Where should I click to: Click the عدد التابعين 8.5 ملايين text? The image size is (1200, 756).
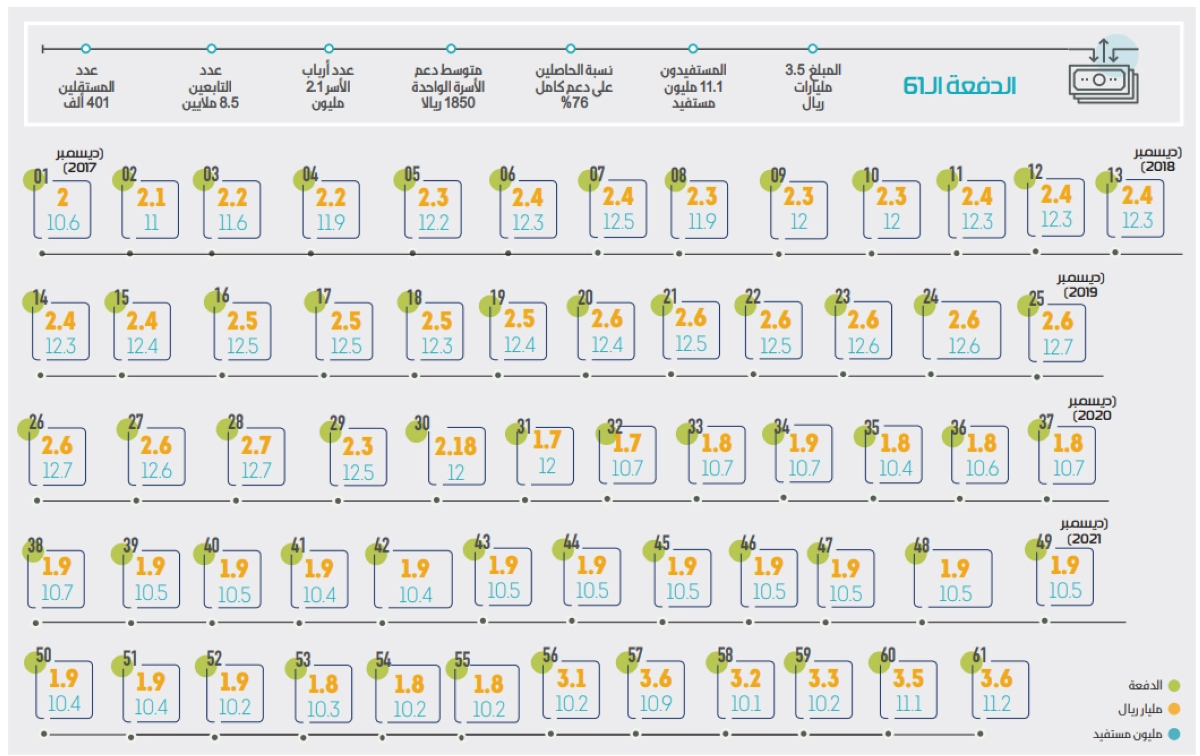[209, 87]
